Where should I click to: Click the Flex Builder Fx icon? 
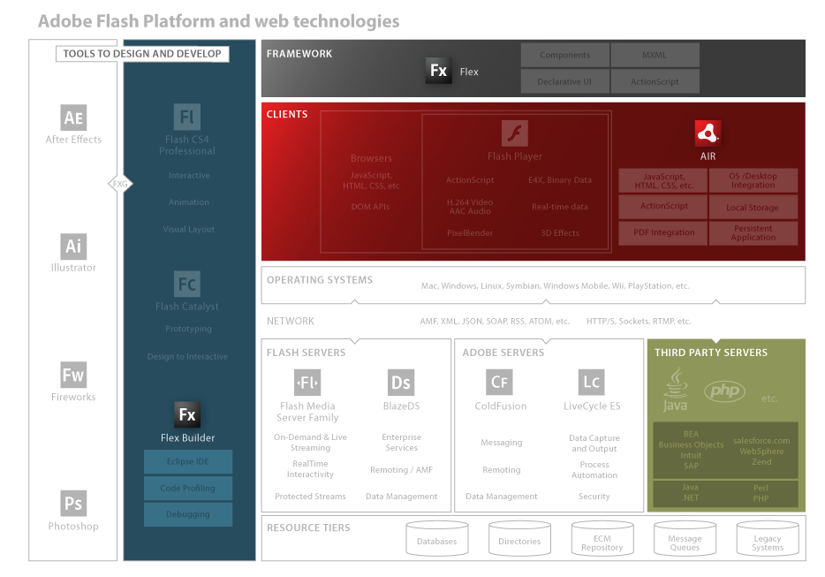pos(187,415)
